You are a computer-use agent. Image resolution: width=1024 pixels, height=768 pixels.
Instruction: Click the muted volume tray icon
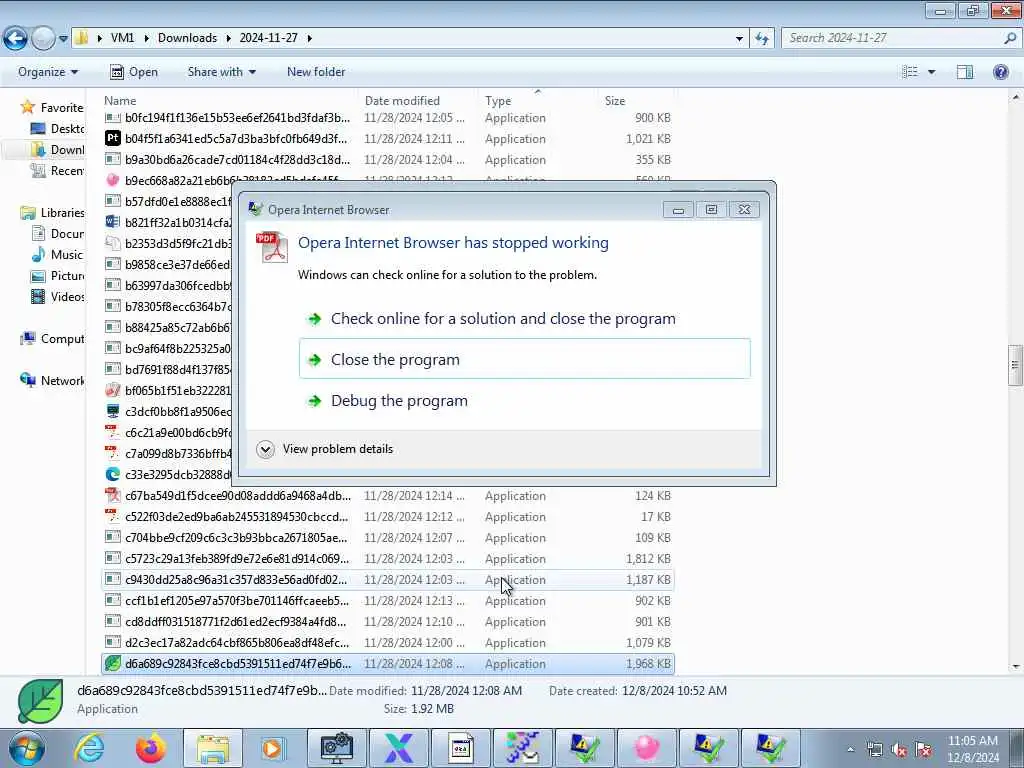(899, 750)
